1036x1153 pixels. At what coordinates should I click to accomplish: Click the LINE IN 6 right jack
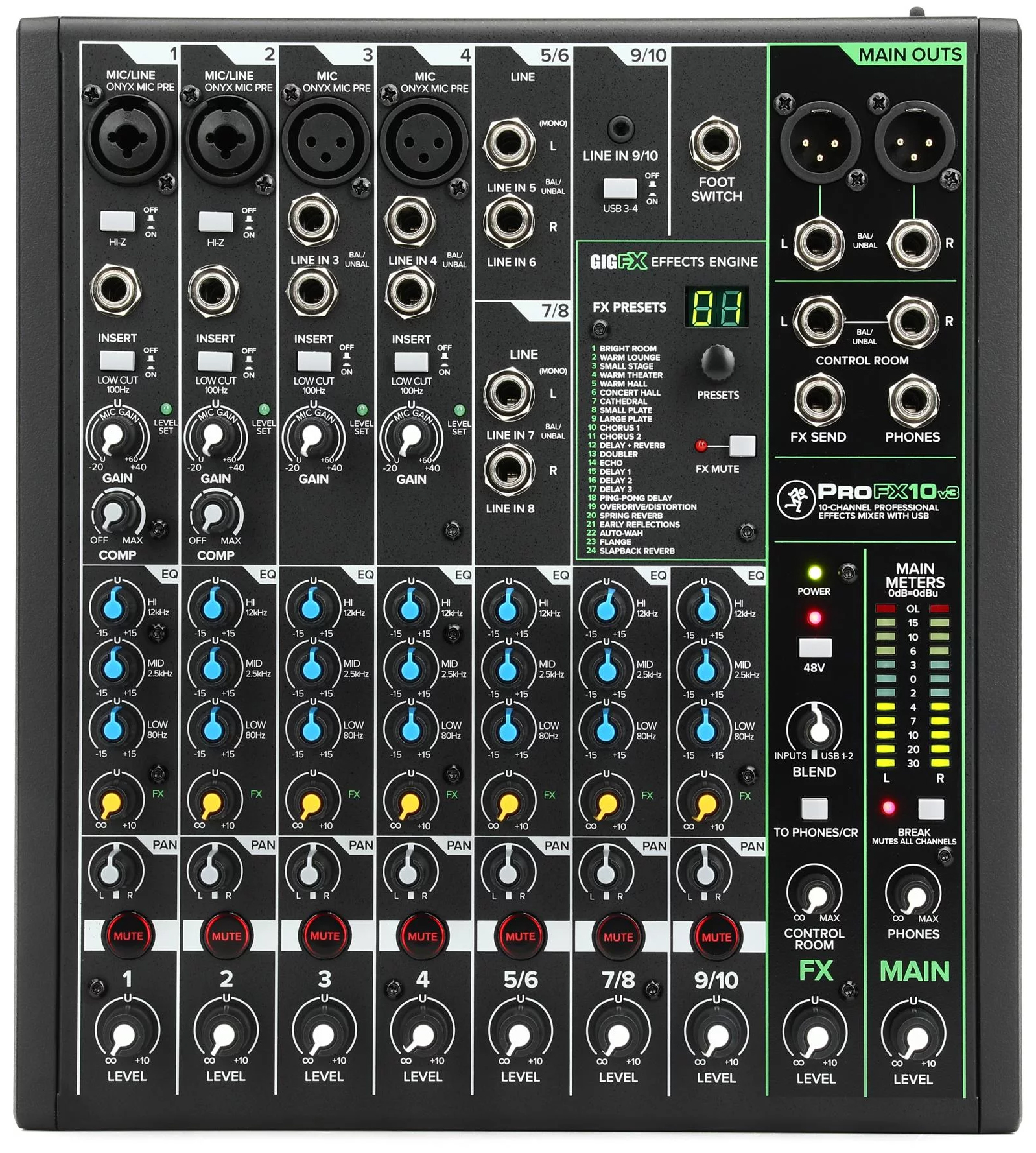point(510,220)
